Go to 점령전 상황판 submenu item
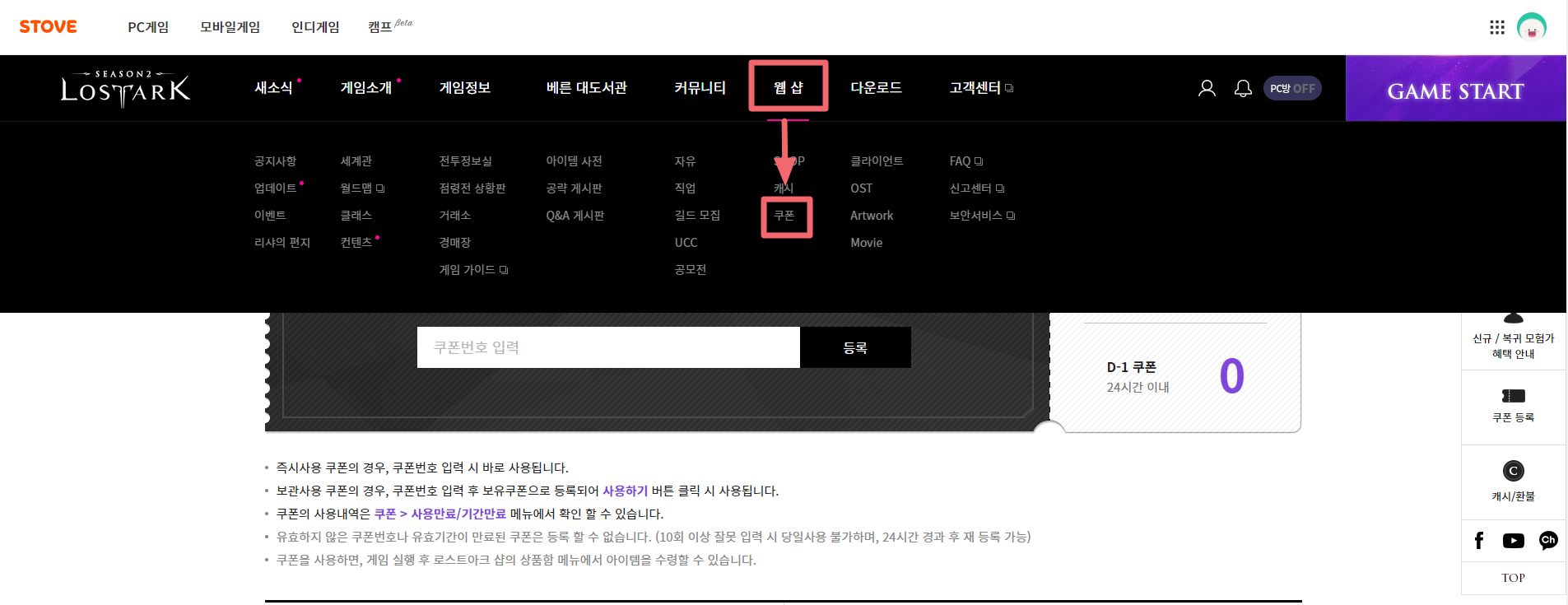 pos(472,188)
